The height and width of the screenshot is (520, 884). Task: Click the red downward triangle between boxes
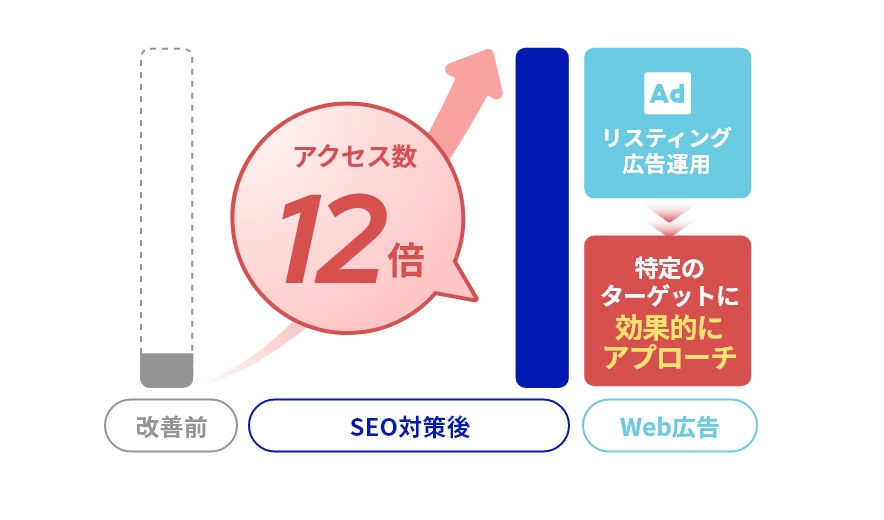668,221
